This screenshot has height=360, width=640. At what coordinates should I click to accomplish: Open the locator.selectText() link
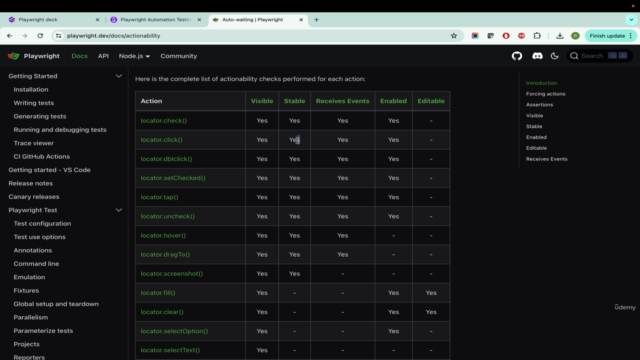point(170,350)
